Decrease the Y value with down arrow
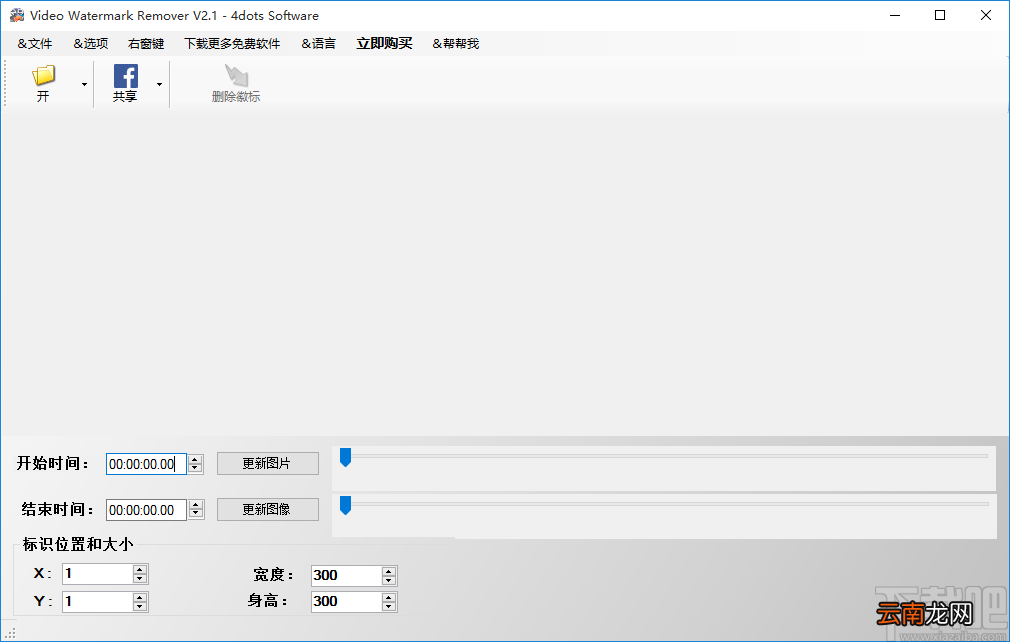Screen dimensions: 1010x642 coord(140,607)
